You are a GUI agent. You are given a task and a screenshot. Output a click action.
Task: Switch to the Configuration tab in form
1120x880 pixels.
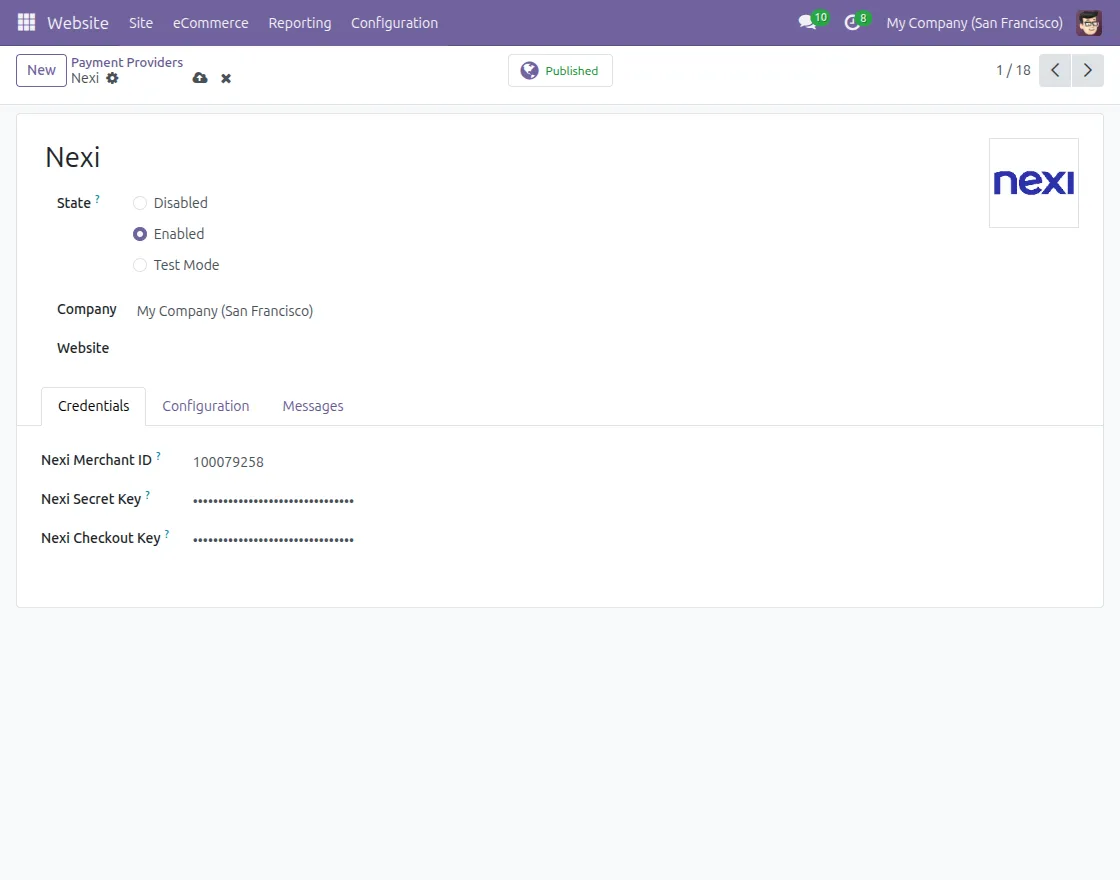click(206, 406)
